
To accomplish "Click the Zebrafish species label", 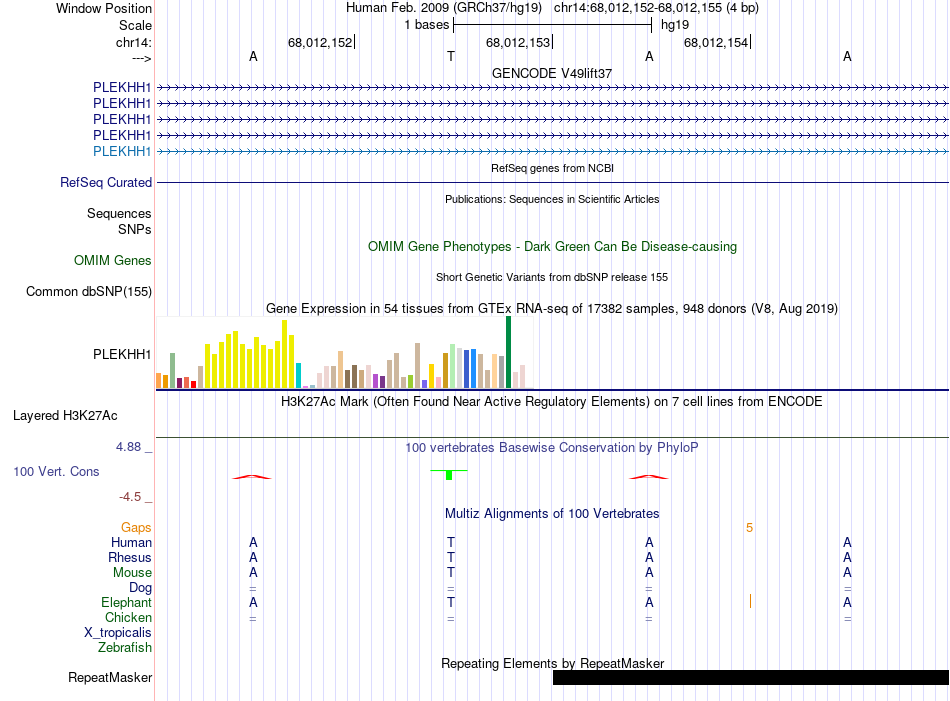I will pos(125,648).
